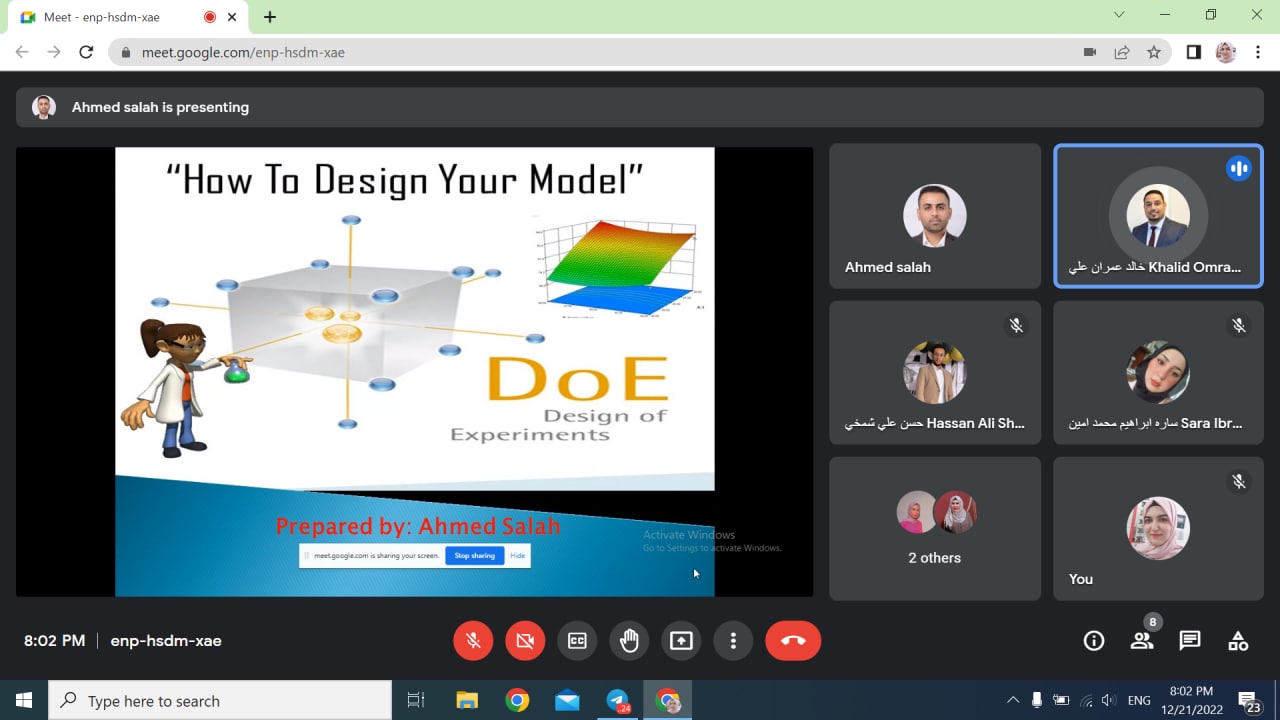Select the Meet browser tab

pos(110,16)
